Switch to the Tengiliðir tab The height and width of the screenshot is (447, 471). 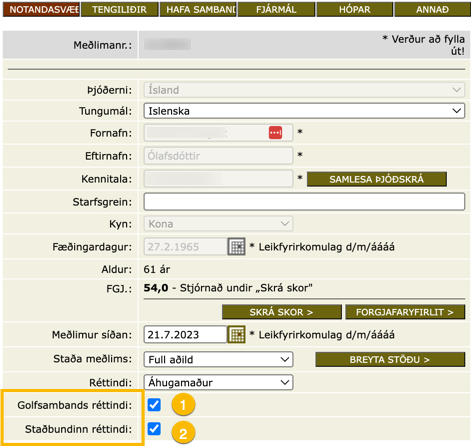[120, 9]
